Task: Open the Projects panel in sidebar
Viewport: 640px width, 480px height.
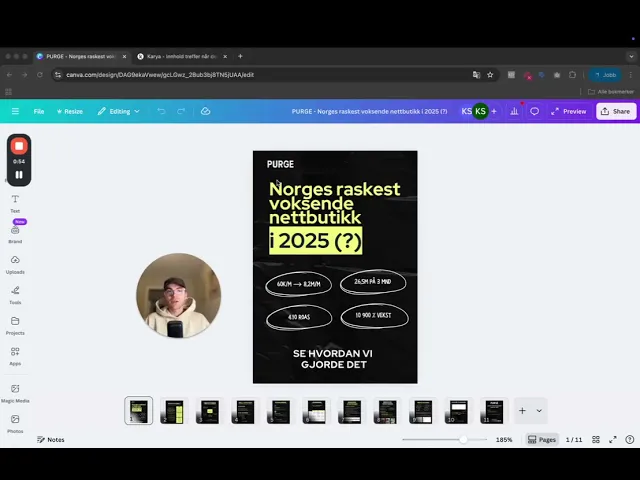Action: click(15, 326)
